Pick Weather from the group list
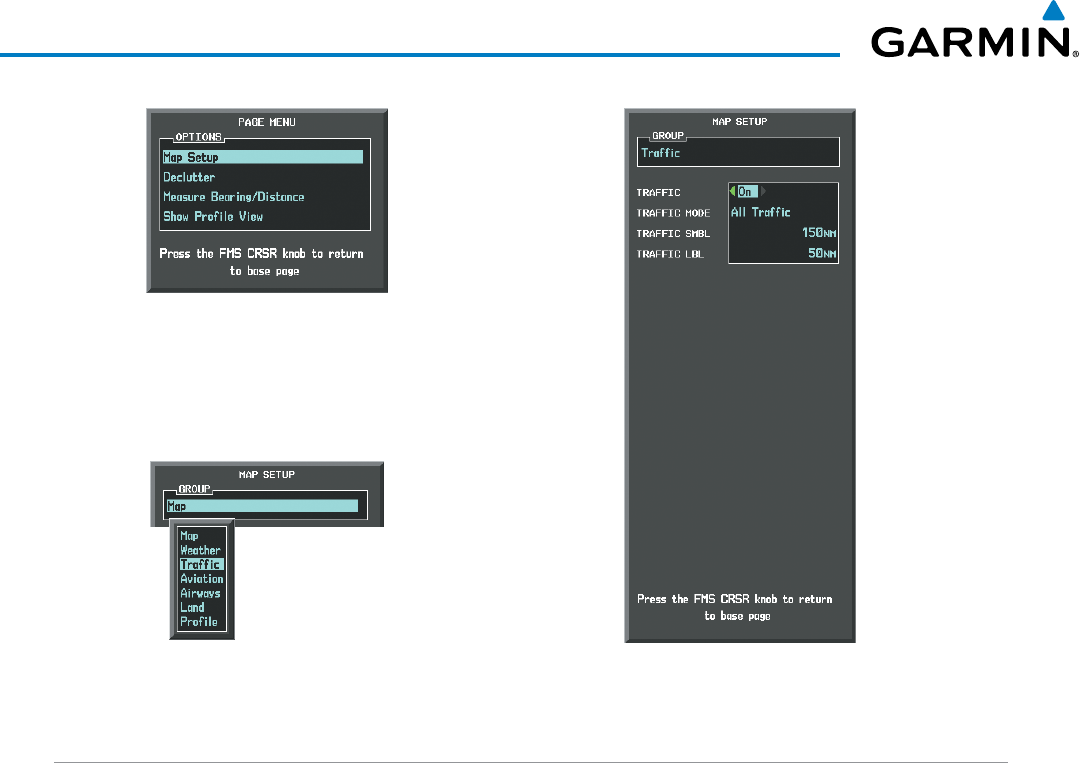Screen dimensions: 1080x763 200,550
